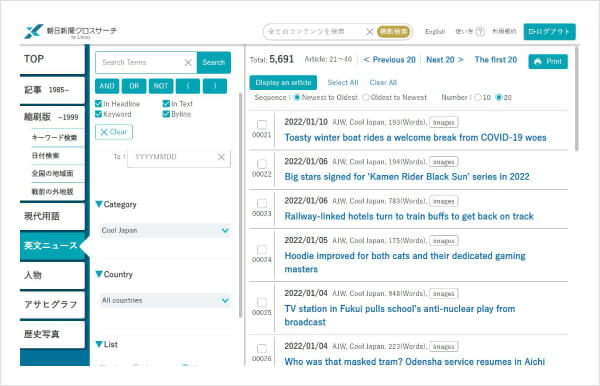Screen dimensions: 600x386
Task: Check the box for article 00024
Action: tap(262, 249)
